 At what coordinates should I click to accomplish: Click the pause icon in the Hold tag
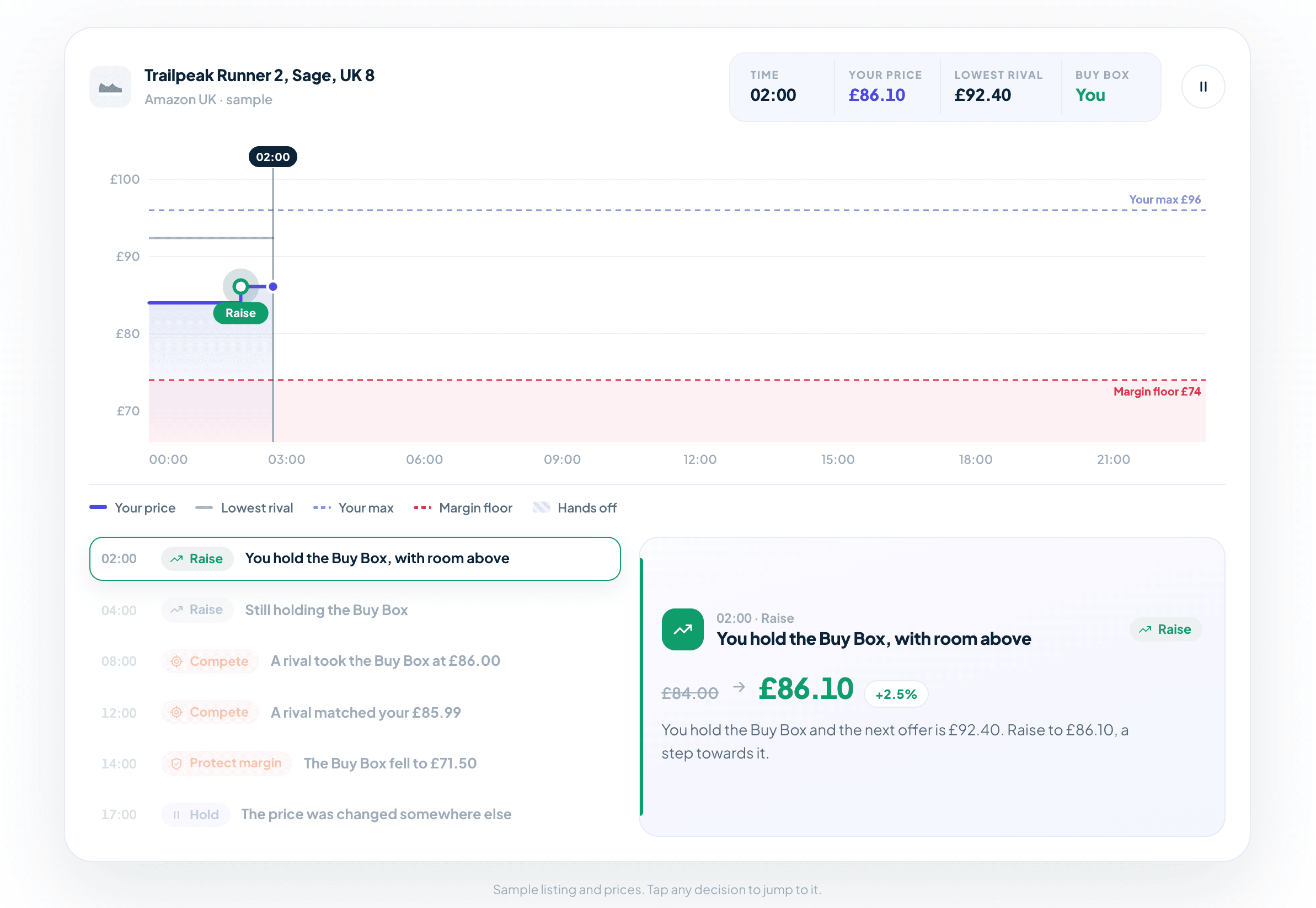(176, 815)
